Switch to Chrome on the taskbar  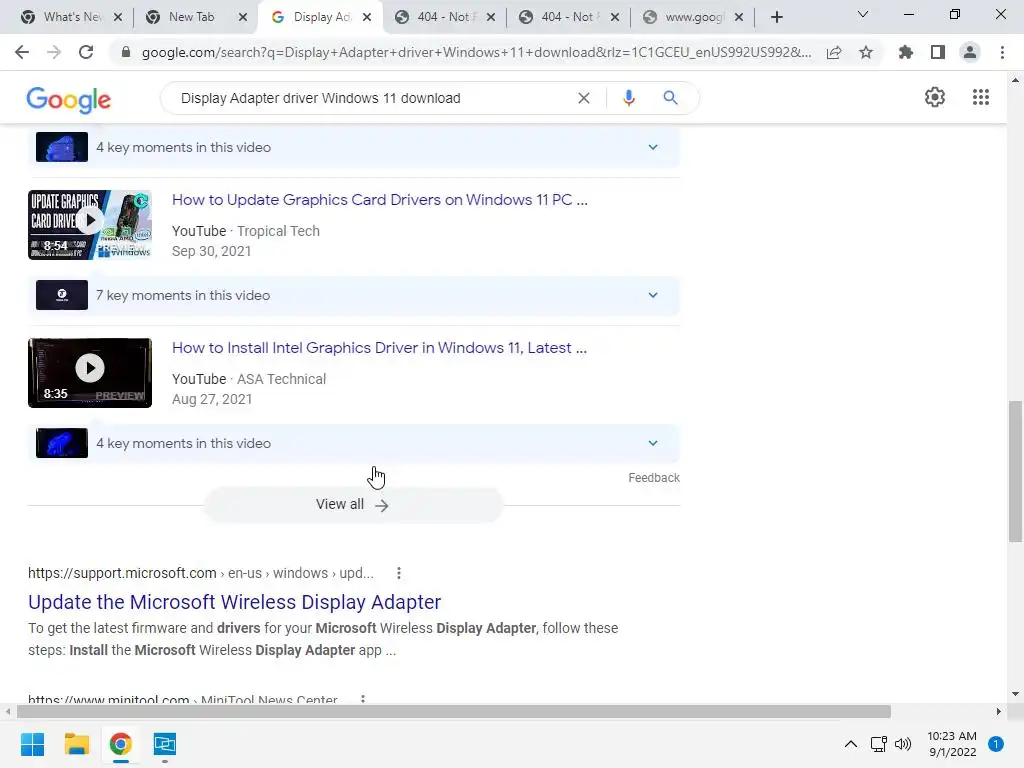pos(121,744)
